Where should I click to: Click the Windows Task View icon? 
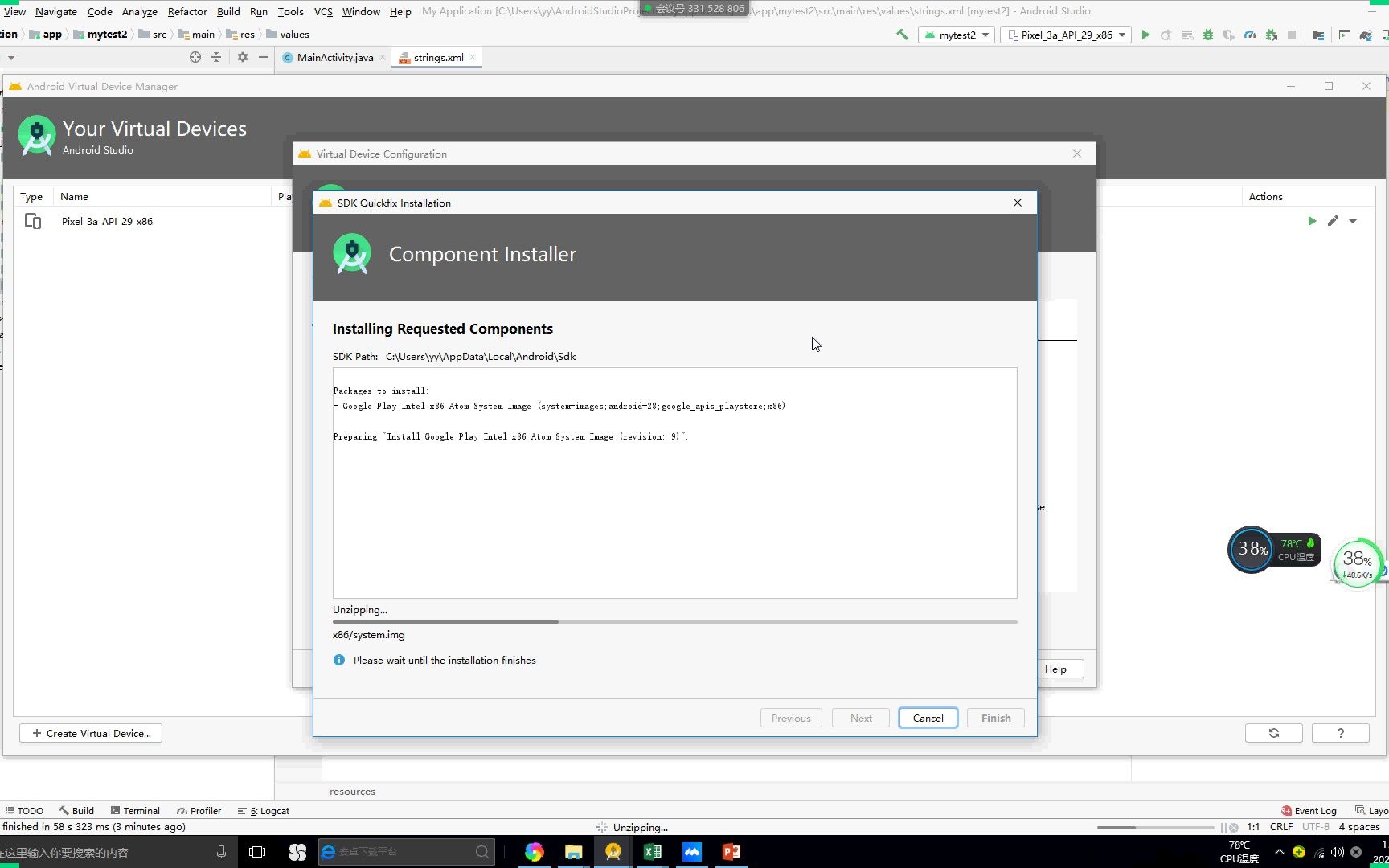(257, 852)
